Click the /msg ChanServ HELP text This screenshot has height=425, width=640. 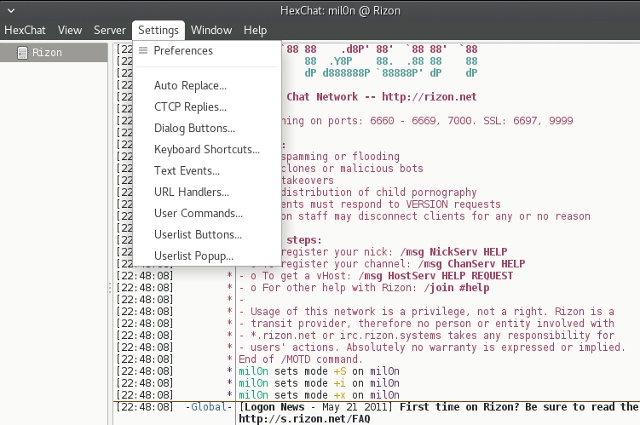click(471, 264)
